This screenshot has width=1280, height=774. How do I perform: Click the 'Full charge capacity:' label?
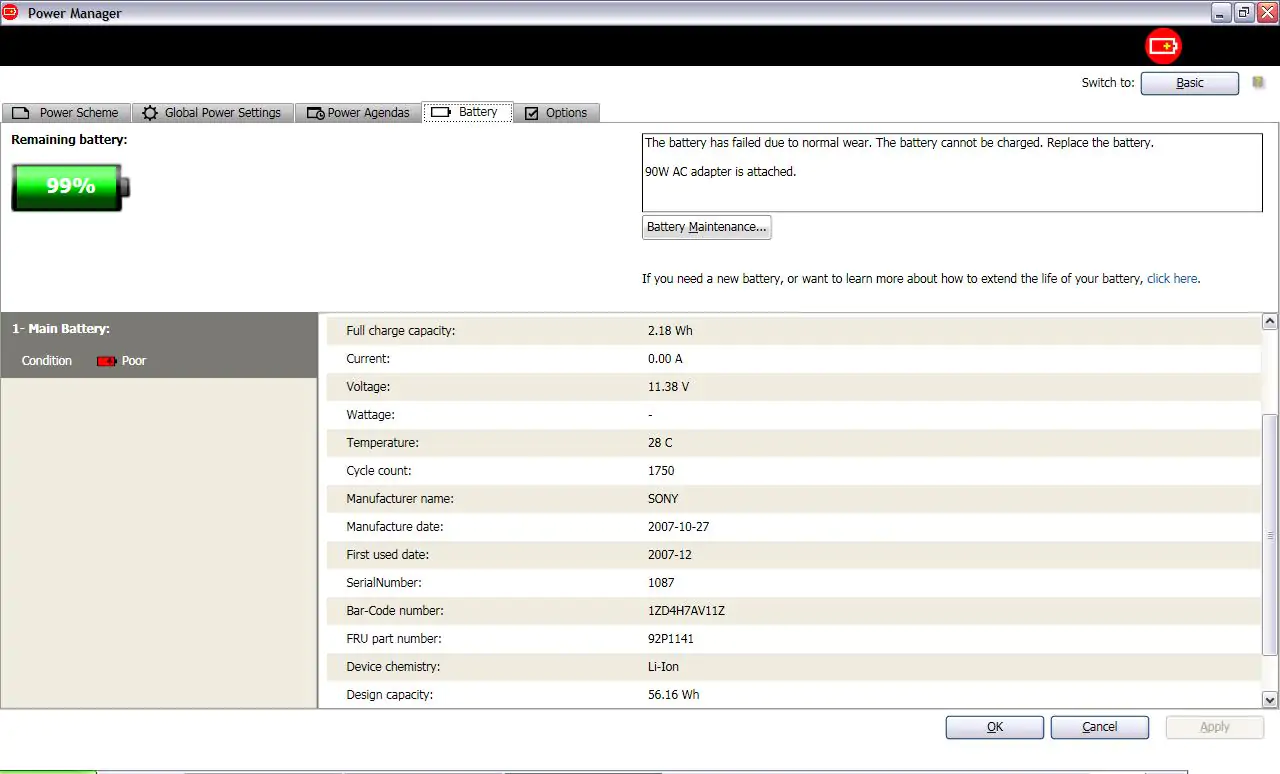401,331
